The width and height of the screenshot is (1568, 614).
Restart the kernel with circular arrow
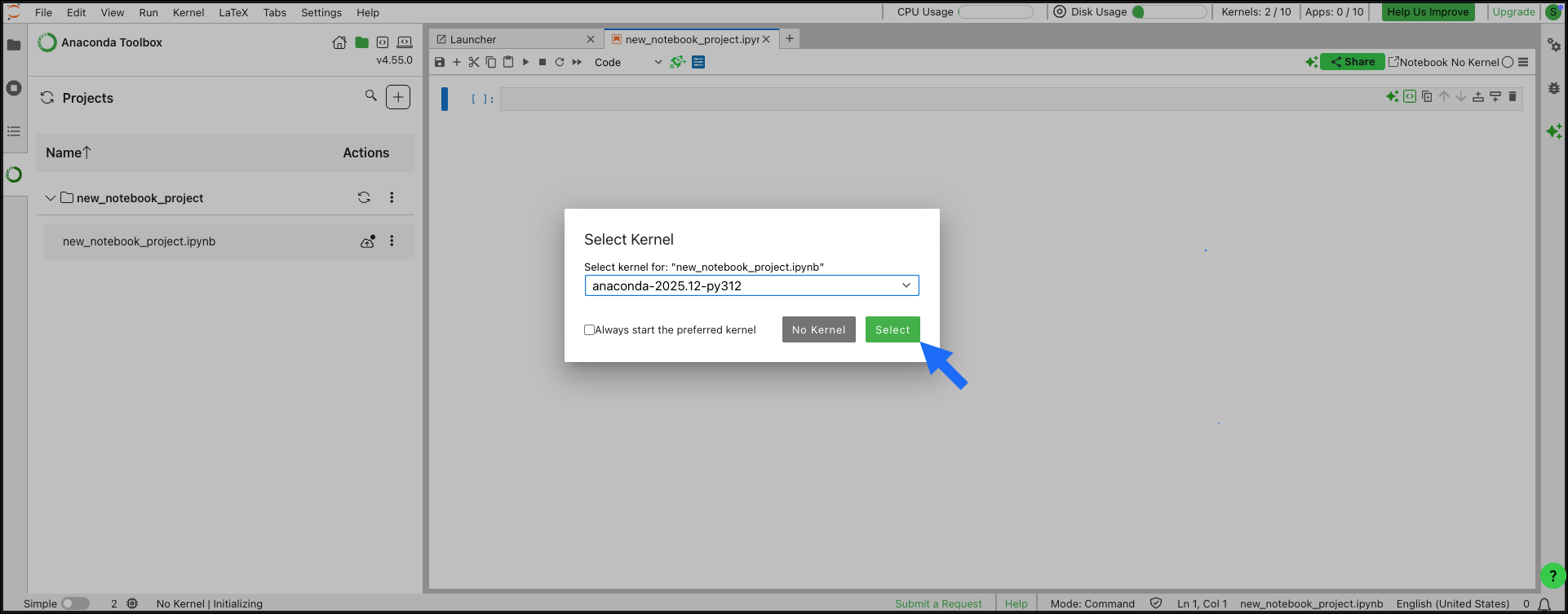(x=560, y=62)
